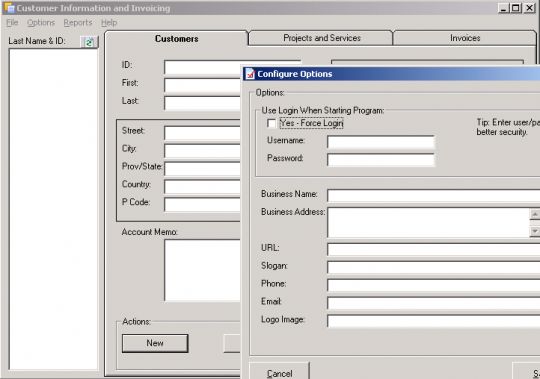This screenshot has width=540, height=379.
Task: Click Business Address scrollbar up arrow
Action: click(534, 214)
